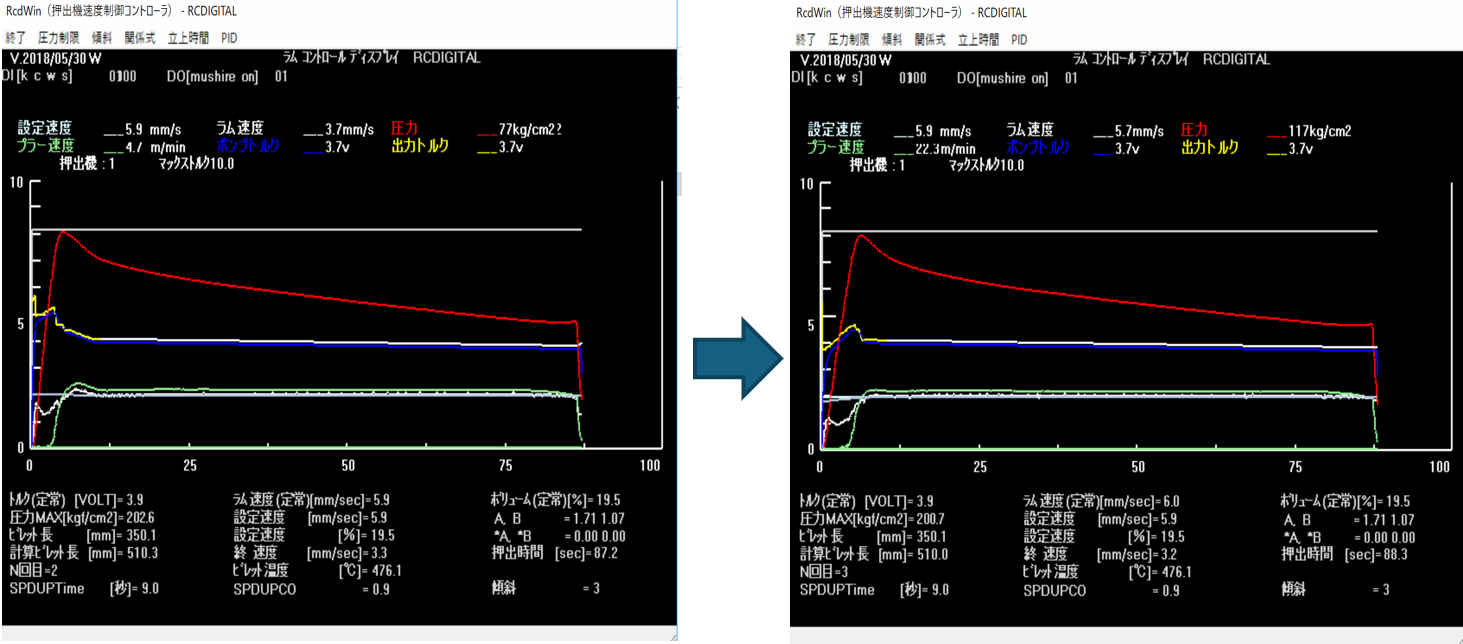Click PID menu in right window

point(1019,40)
